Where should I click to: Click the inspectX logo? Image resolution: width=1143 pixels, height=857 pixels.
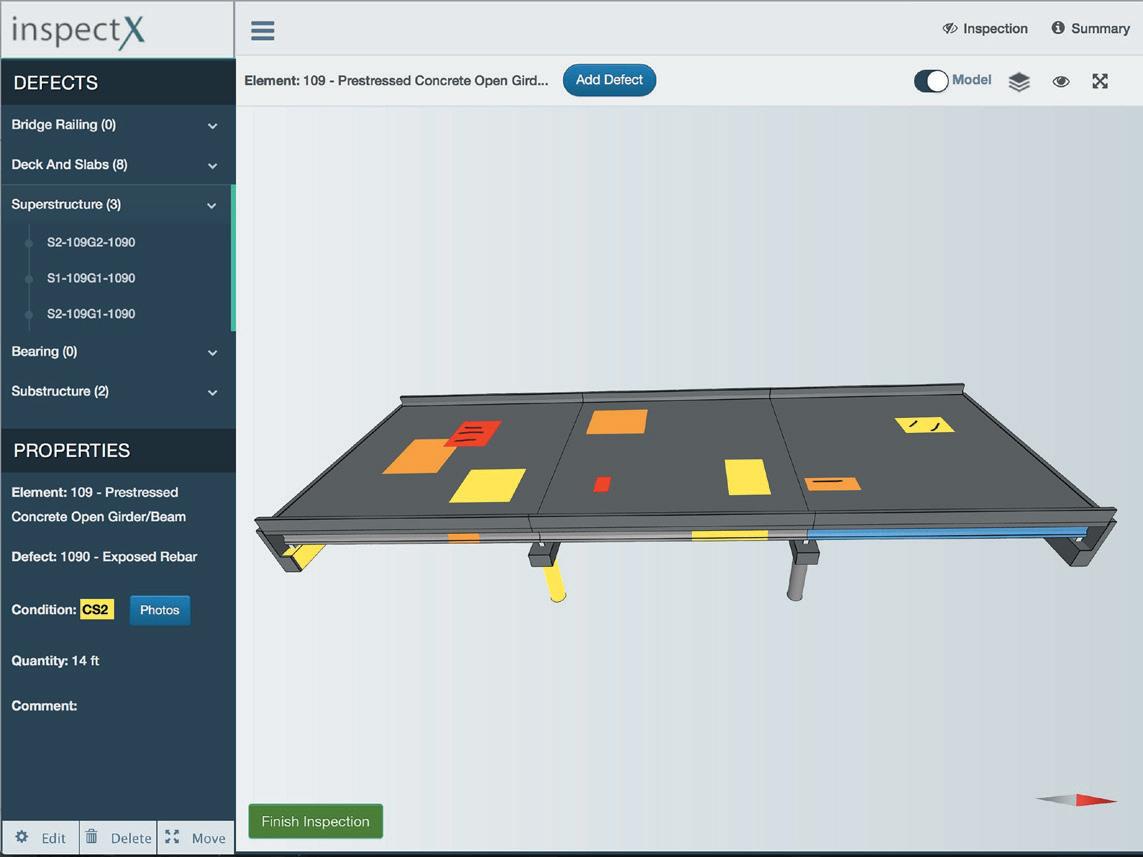click(78, 31)
